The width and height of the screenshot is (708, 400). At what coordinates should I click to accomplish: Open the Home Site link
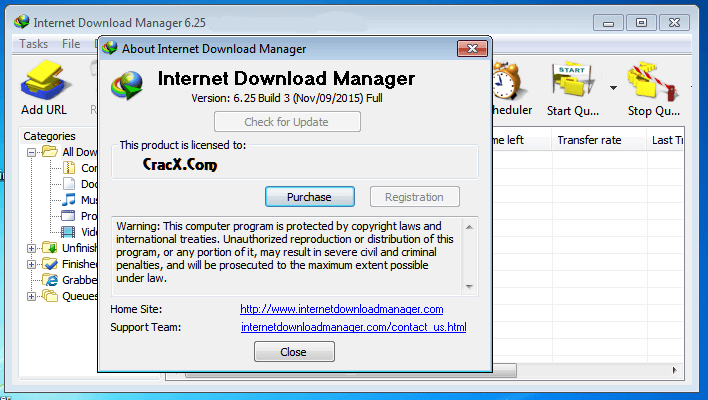pos(341,309)
